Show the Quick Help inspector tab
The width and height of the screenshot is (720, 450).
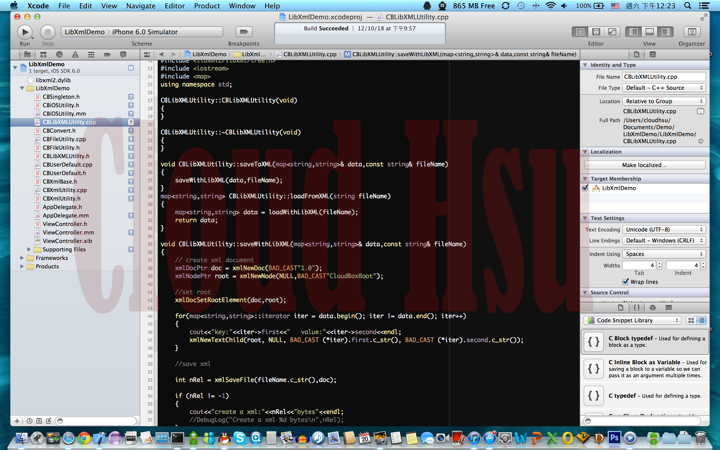(652, 54)
